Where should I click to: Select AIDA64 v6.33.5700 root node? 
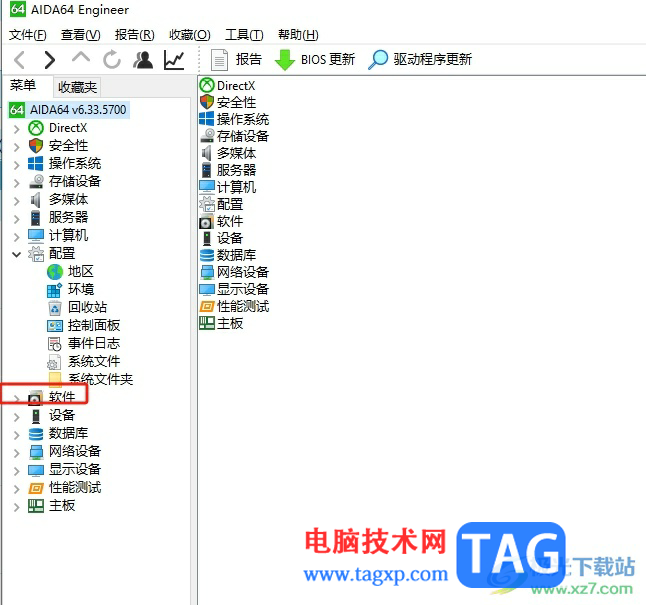click(69, 110)
